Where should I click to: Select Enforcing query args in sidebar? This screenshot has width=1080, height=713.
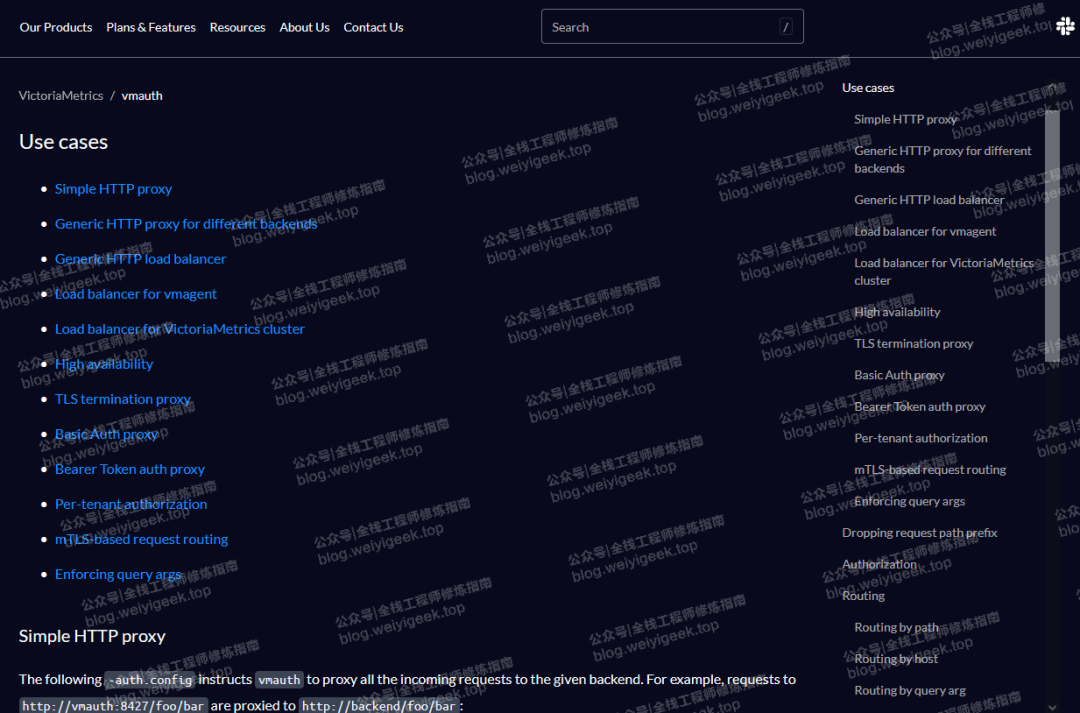point(909,502)
